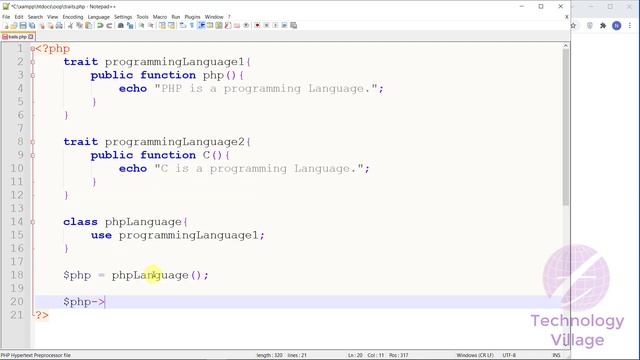Click the Redo arrow icon
The image size is (640, 360).
[109, 25]
